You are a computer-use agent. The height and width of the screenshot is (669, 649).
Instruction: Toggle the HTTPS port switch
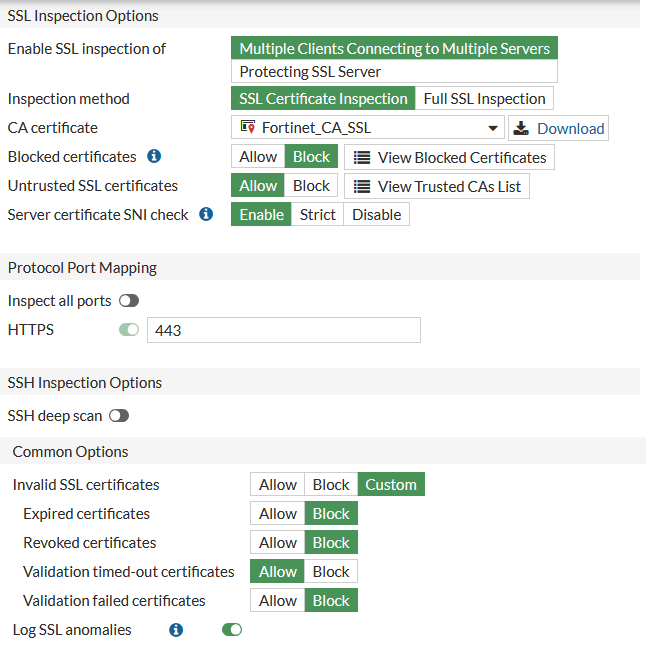coord(128,329)
